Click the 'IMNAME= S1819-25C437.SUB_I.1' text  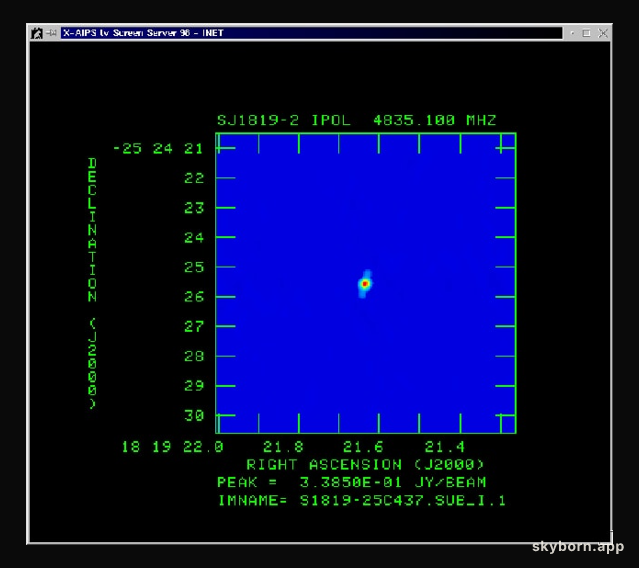point(362,500)
